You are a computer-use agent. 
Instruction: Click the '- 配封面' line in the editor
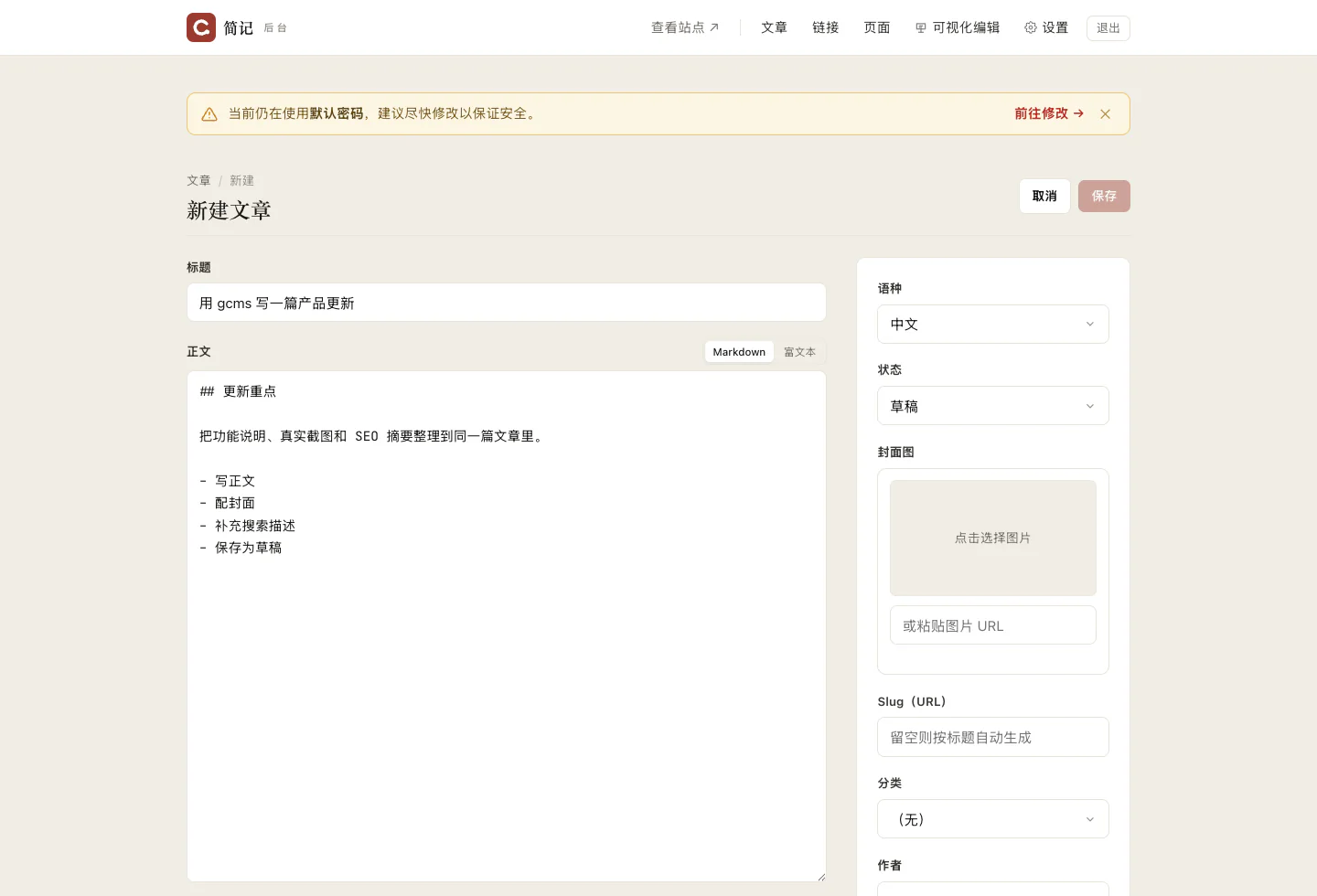[x=228, y=503]
